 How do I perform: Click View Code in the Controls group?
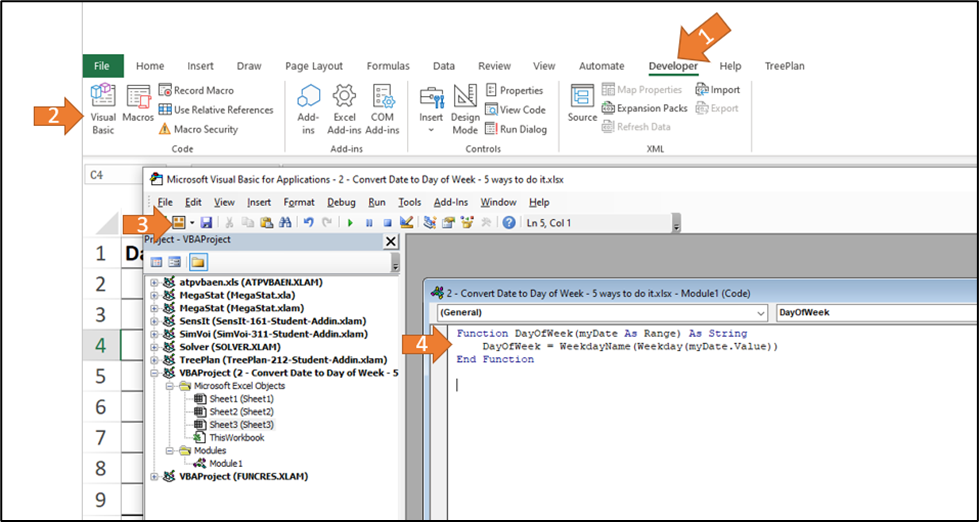click(515, 110)
